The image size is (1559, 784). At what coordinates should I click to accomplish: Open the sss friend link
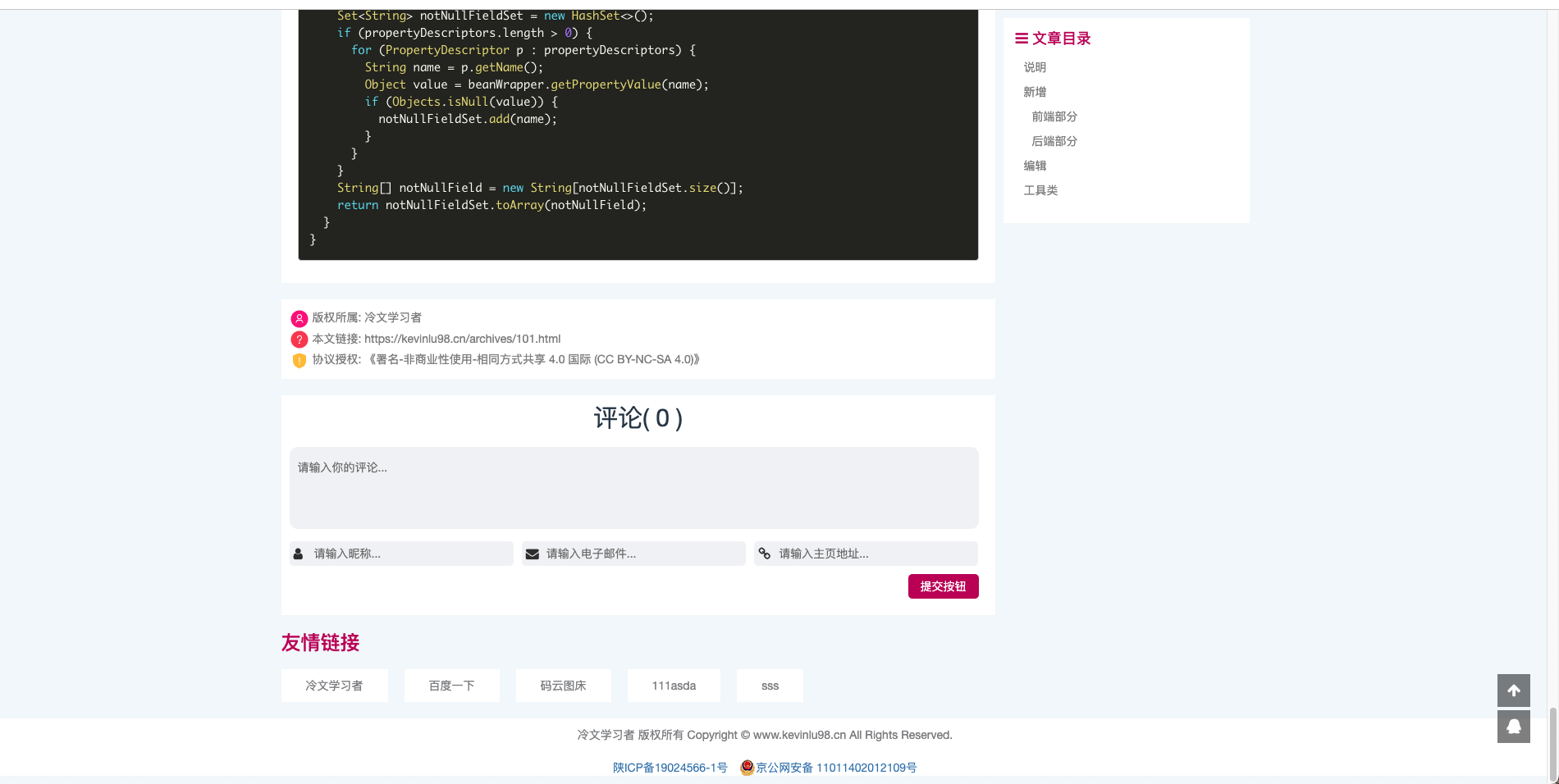coord(770,686)
